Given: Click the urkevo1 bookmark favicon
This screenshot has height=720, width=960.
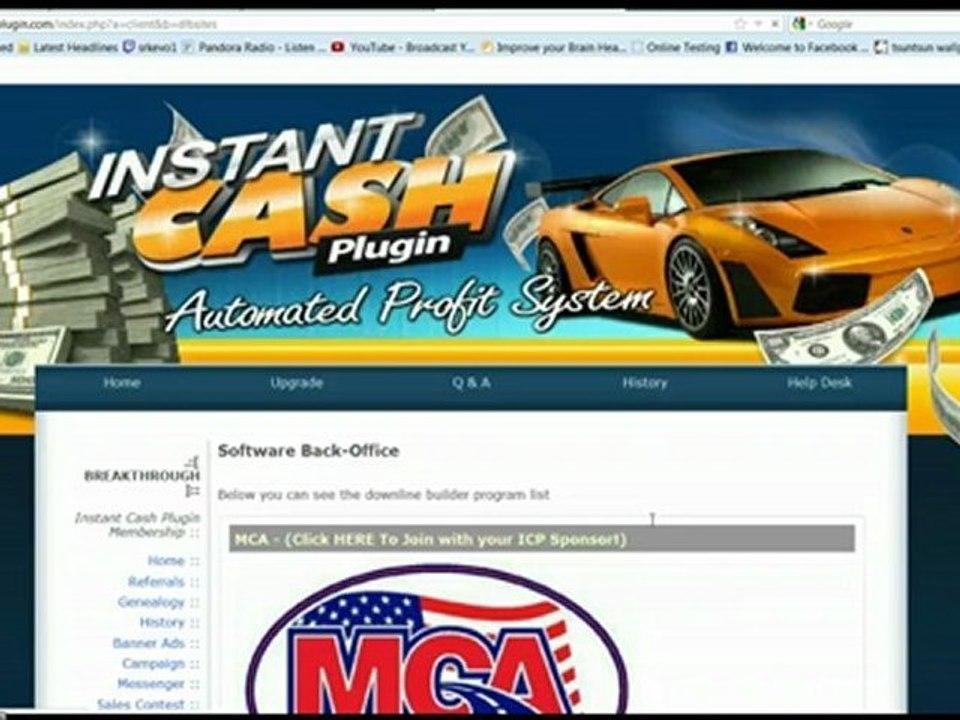Looking at the screenshot, I should click(129, 47).
